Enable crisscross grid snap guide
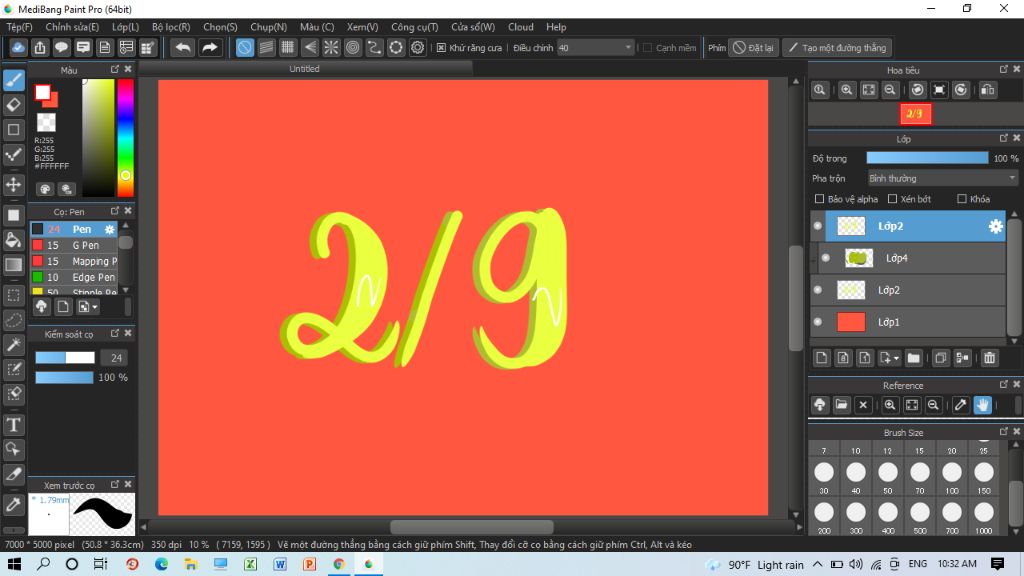 click(288, 48)
